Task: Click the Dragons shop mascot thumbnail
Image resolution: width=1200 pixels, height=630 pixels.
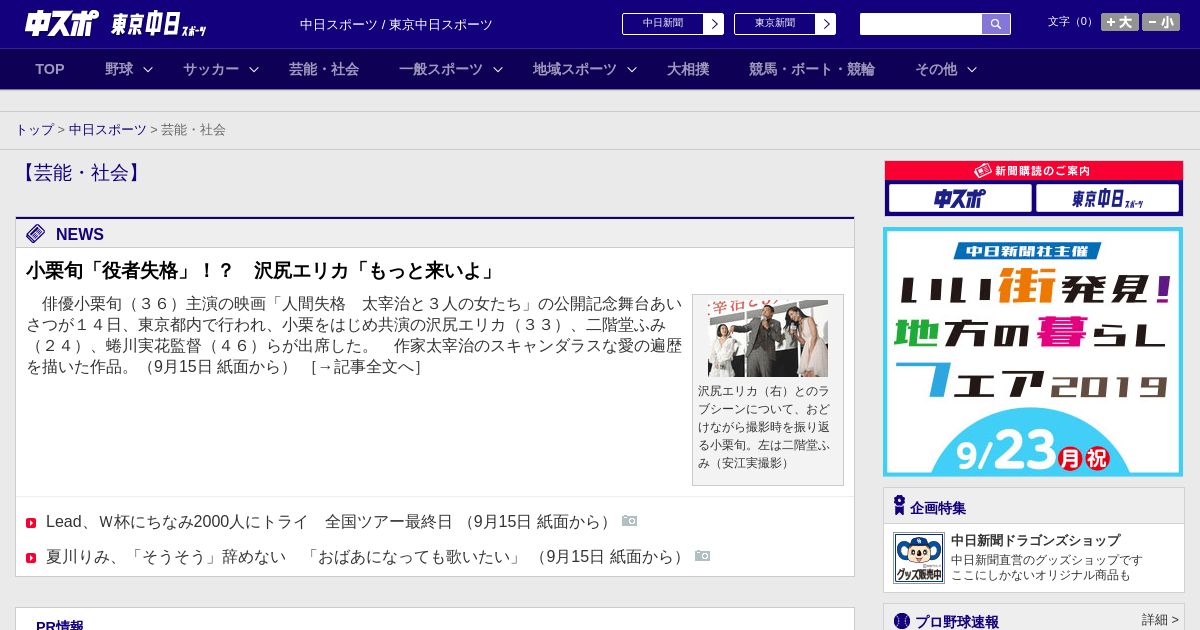Action: click(x=919, y=558)
